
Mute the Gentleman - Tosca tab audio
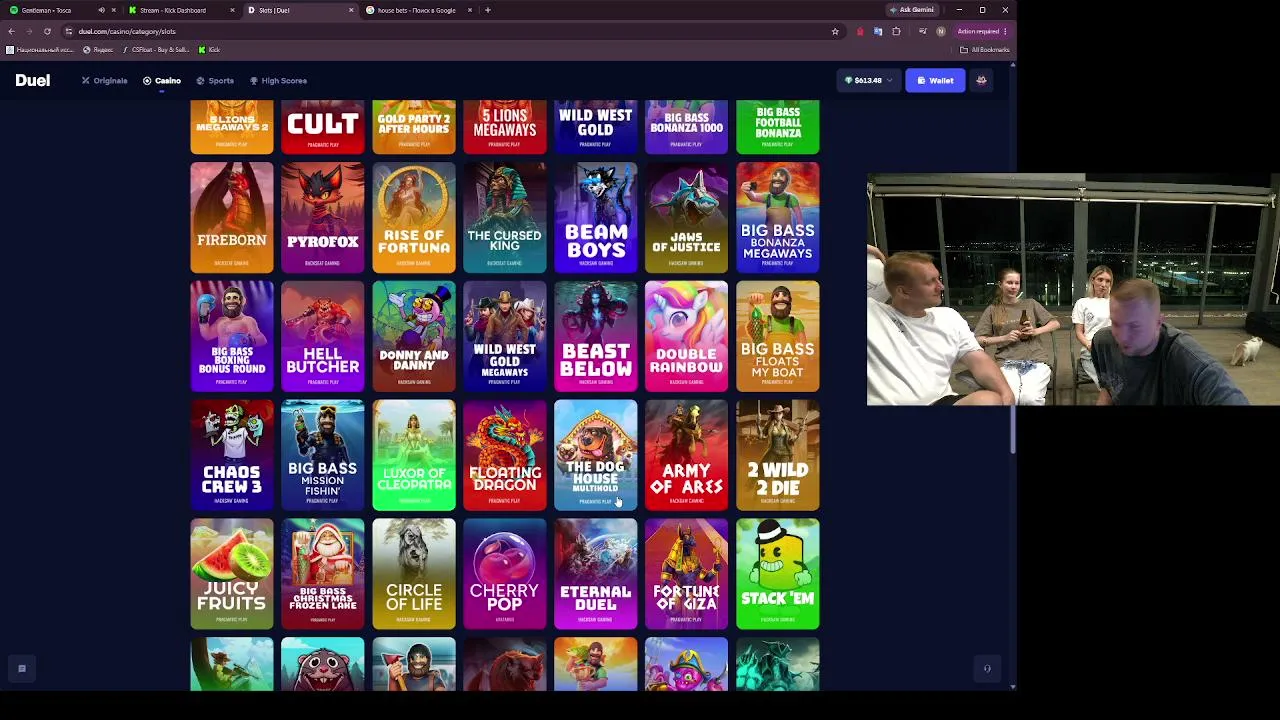click(101, 10)
